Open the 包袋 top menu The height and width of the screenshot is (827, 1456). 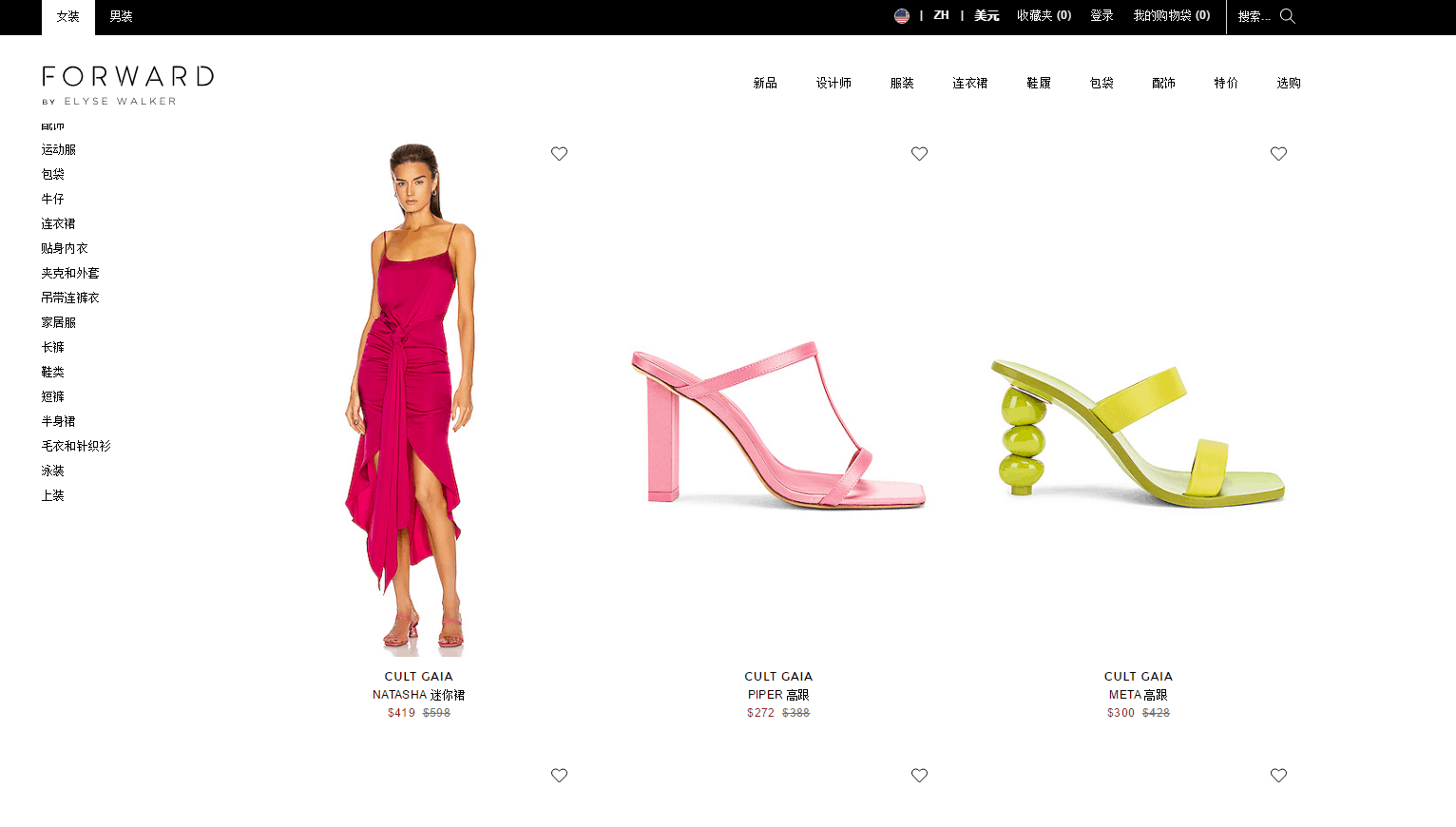[1102, 84]
